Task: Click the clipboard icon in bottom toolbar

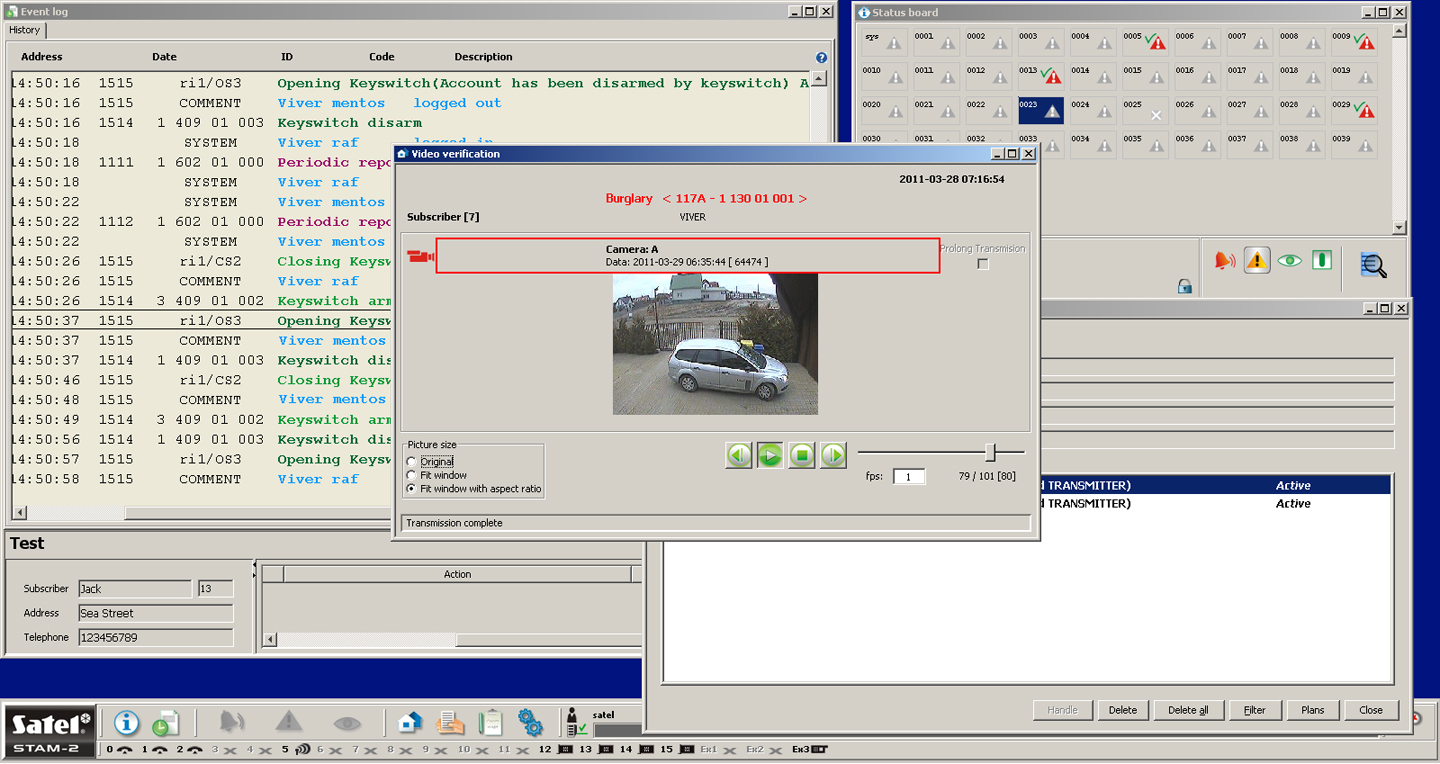Action: click(x=490, y=722)
